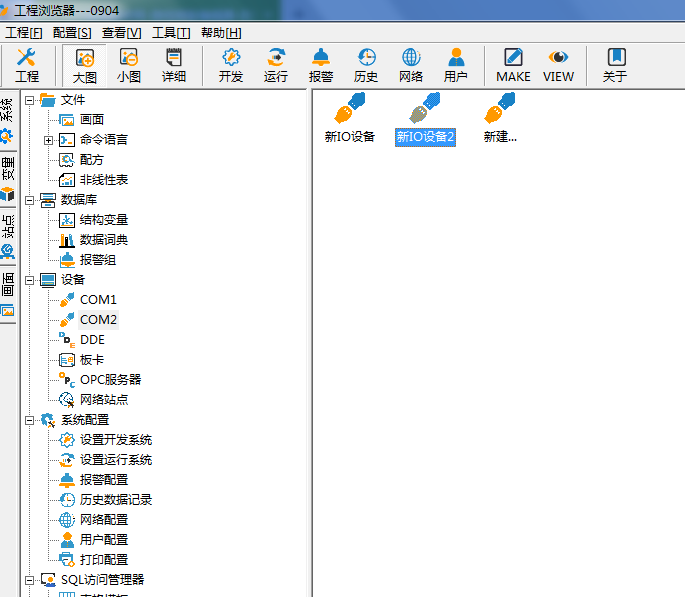Select COM2 device node
The image size is (685, 597).
98,320
